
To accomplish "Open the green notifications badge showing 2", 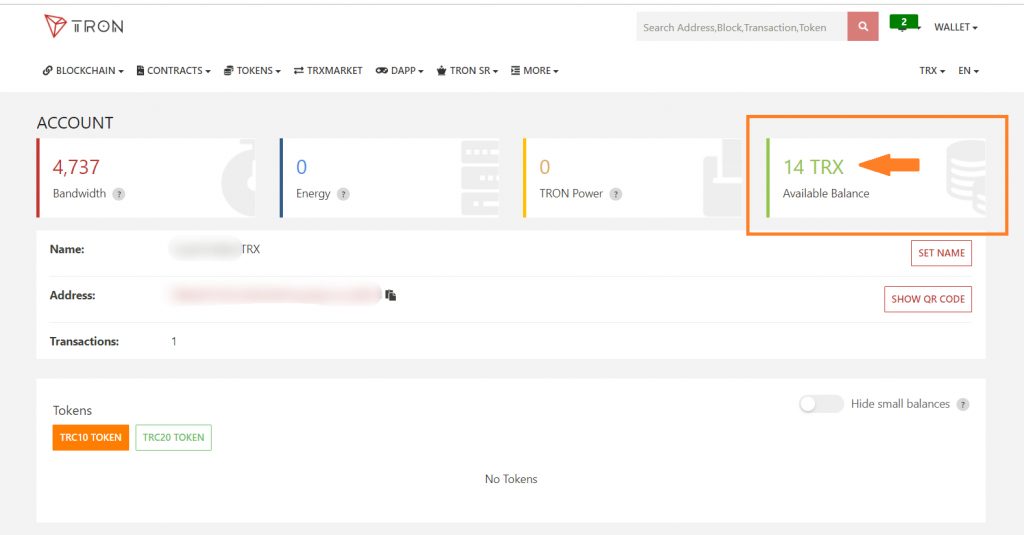I will pyautogui.click(x=904, y=23).
